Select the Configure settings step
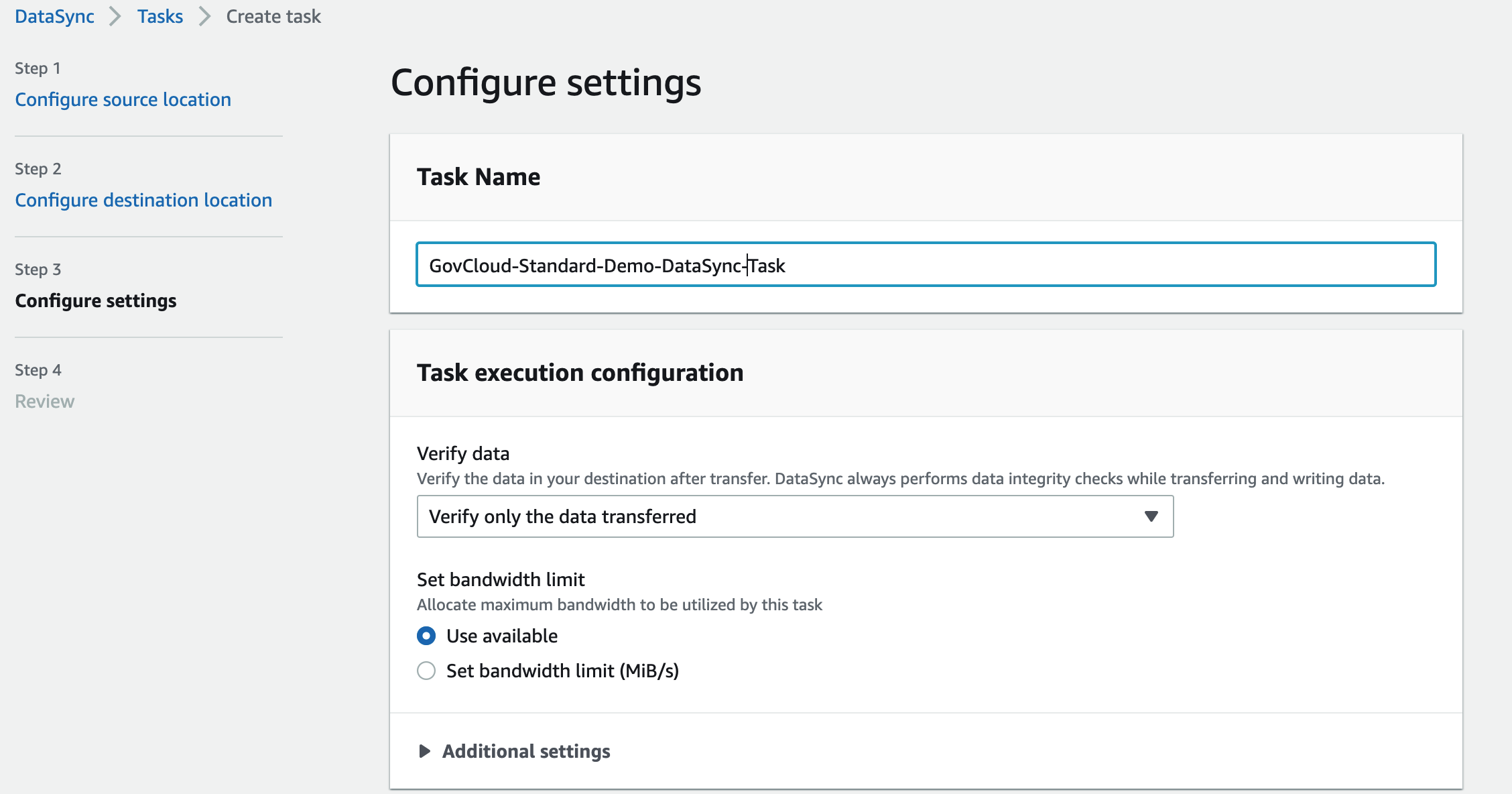Image resolution: width=1512 pixels, height=794 pixels. click(x=96, y=300)
